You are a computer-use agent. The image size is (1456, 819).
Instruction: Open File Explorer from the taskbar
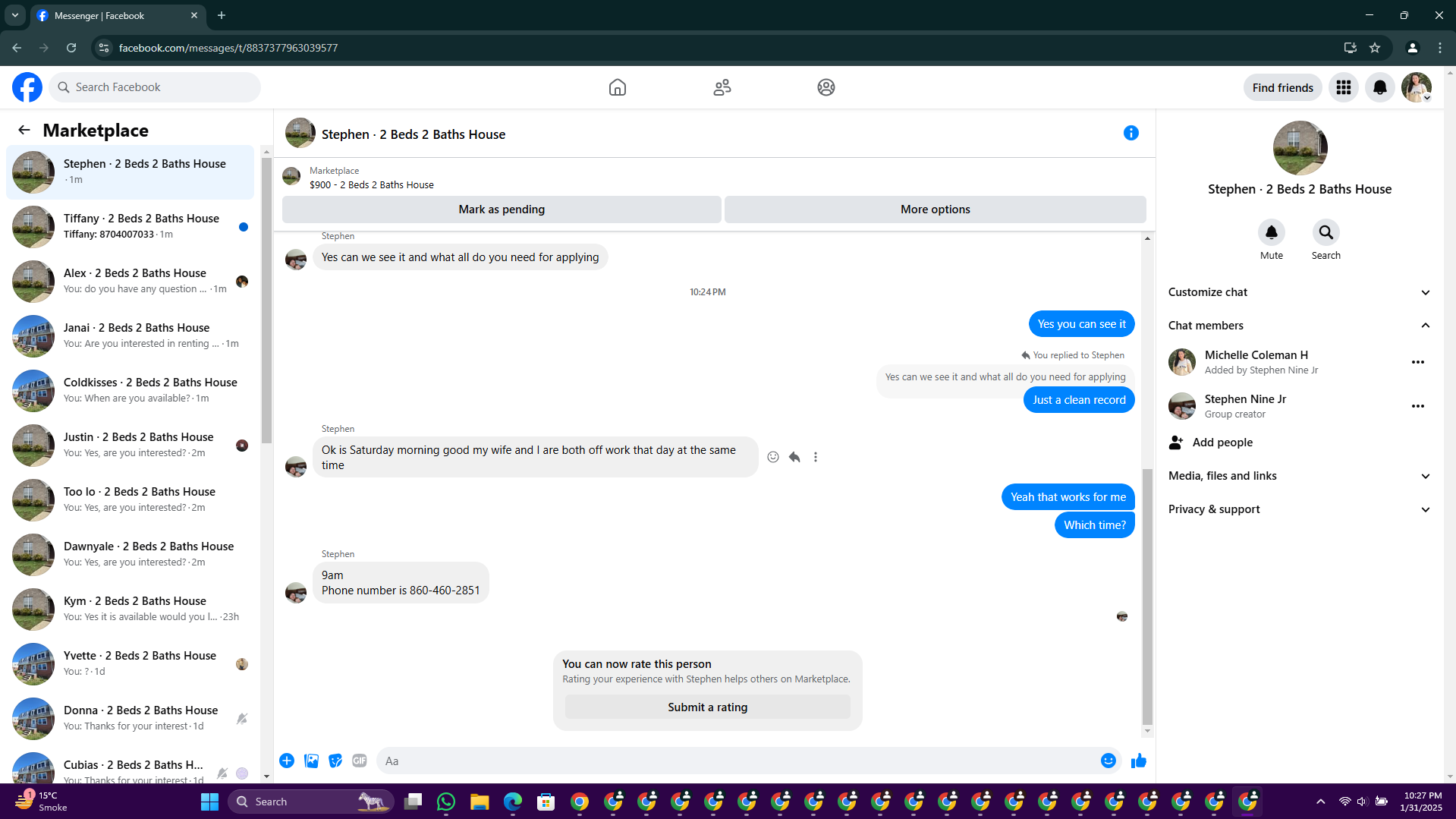pos(480,802)
